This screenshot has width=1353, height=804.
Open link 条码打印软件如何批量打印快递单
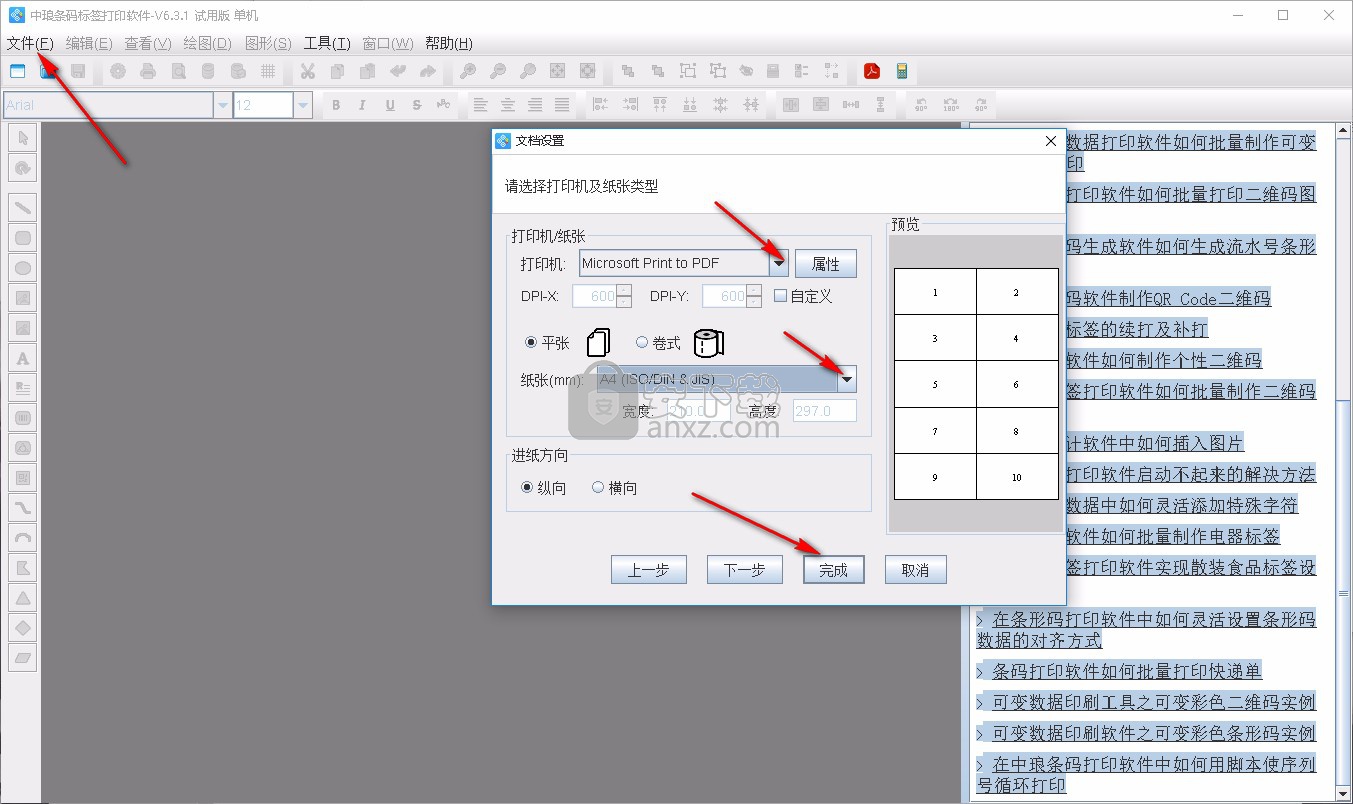tap(1127, 671)
